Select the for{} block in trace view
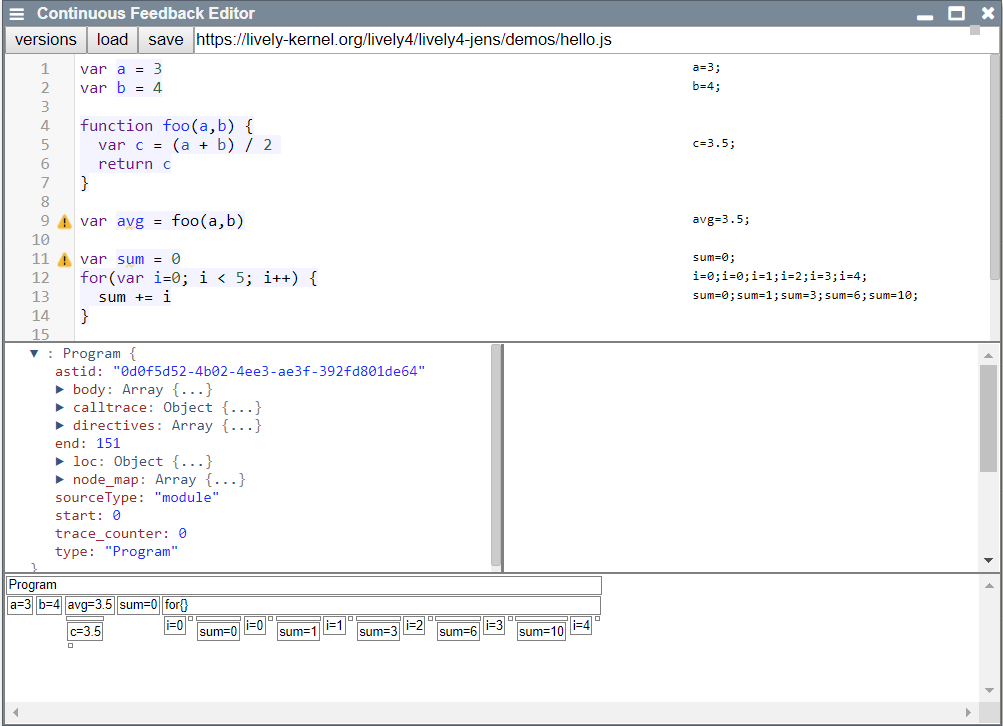This screenshot has height=726, width=1003. tap(381, 605)
